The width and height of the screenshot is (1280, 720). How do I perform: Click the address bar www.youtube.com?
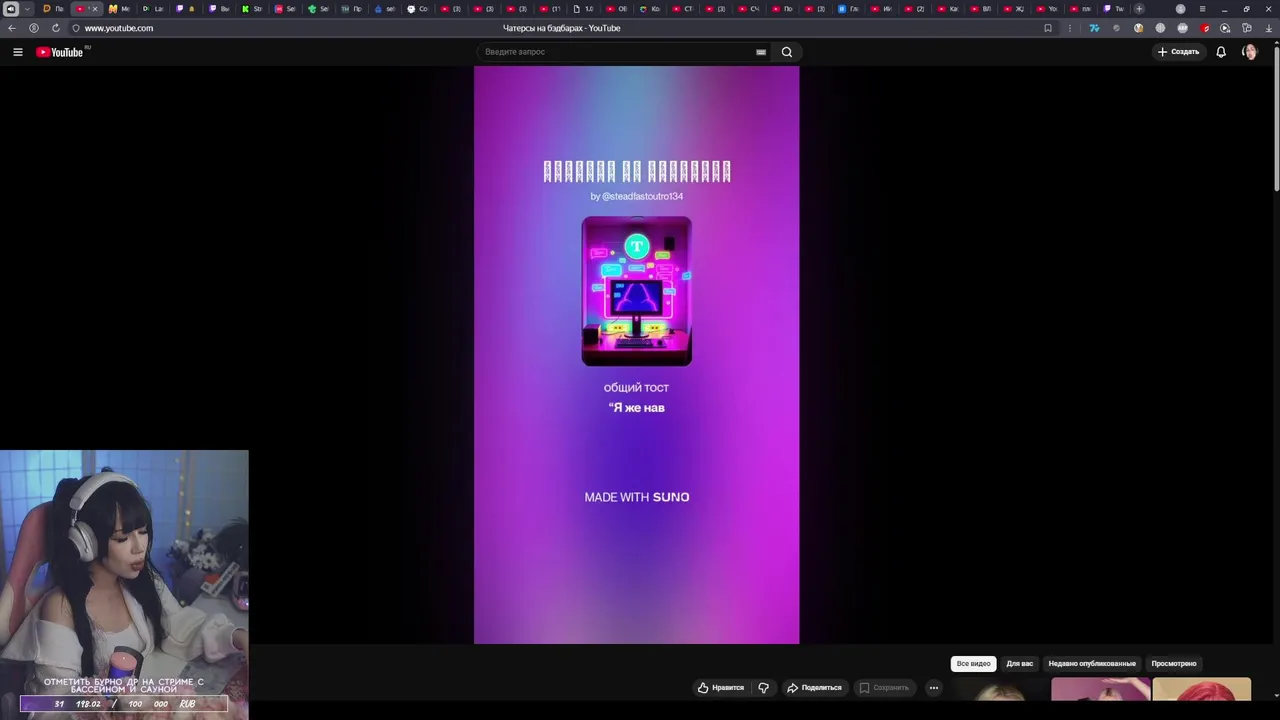point(119,28)
